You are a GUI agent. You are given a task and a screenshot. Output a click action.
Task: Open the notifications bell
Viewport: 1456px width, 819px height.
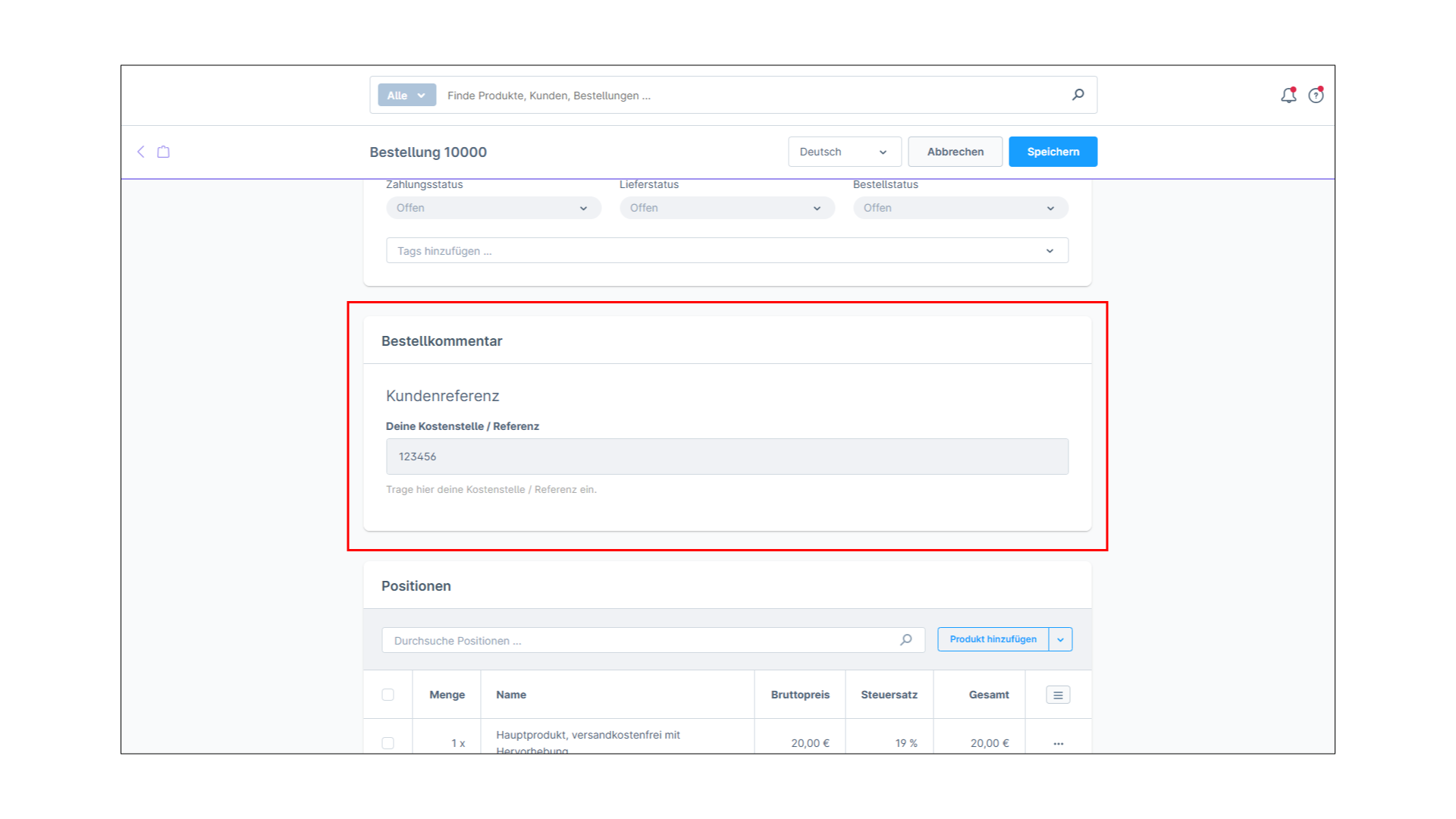1288,96
